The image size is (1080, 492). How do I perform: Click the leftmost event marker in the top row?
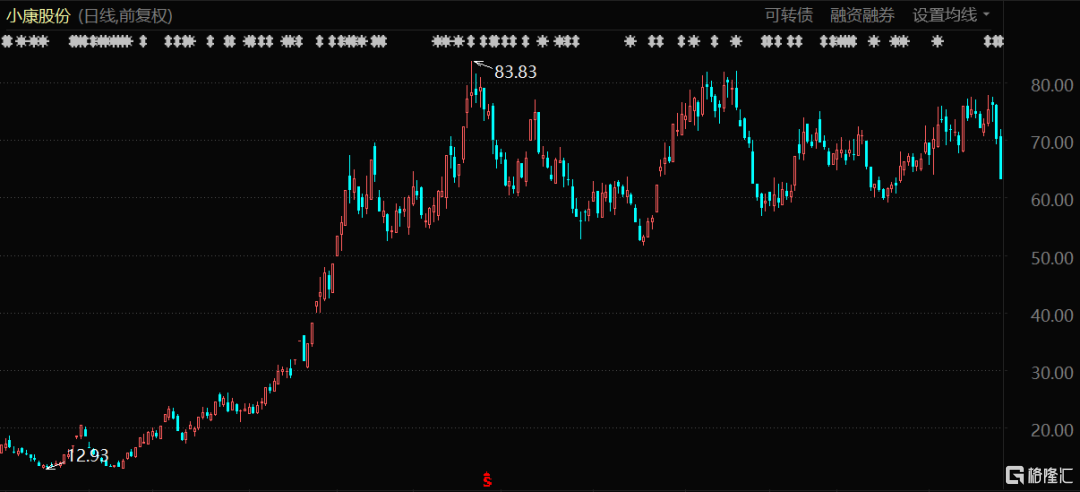tap(6, 42)
